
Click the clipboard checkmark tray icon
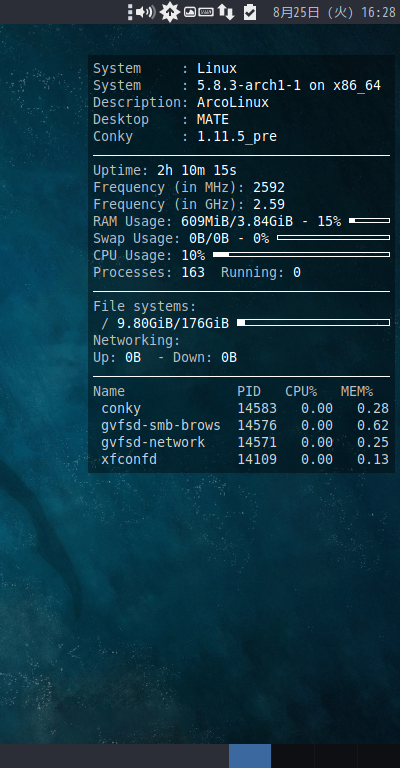(250, 12)
